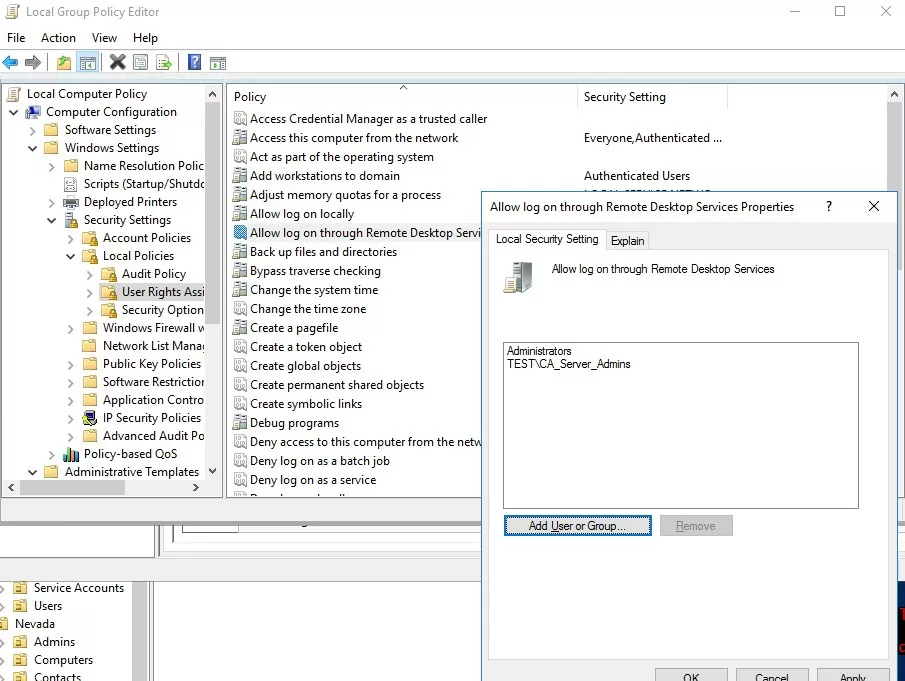This screenshot has height=681, width=905.
Task: Expand the Account Policies node
Action: 71,238
